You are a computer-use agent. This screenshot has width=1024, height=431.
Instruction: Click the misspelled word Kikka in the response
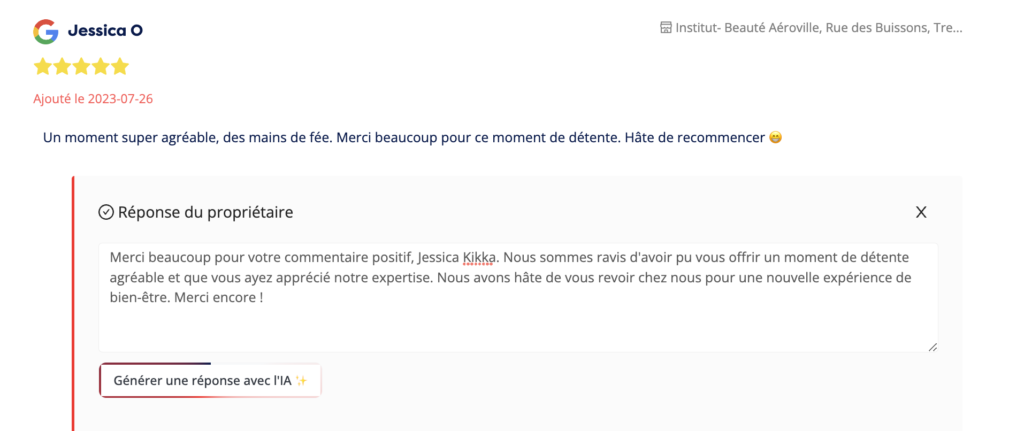(479, 258)
